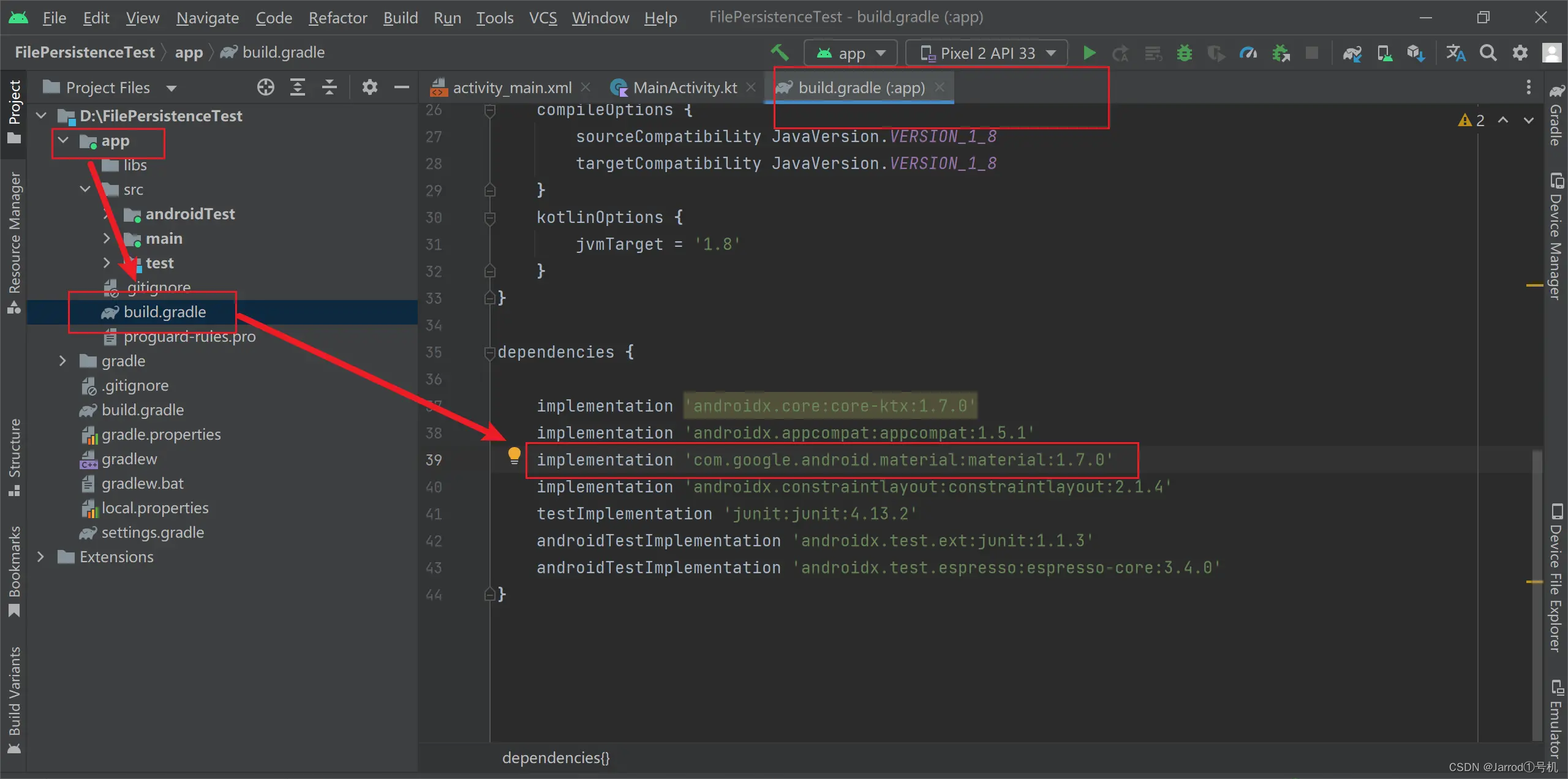This screenshot has height=779, width=1568.
Task: Open the app run configuration dropdown
Action: click(x=851, y=53)
